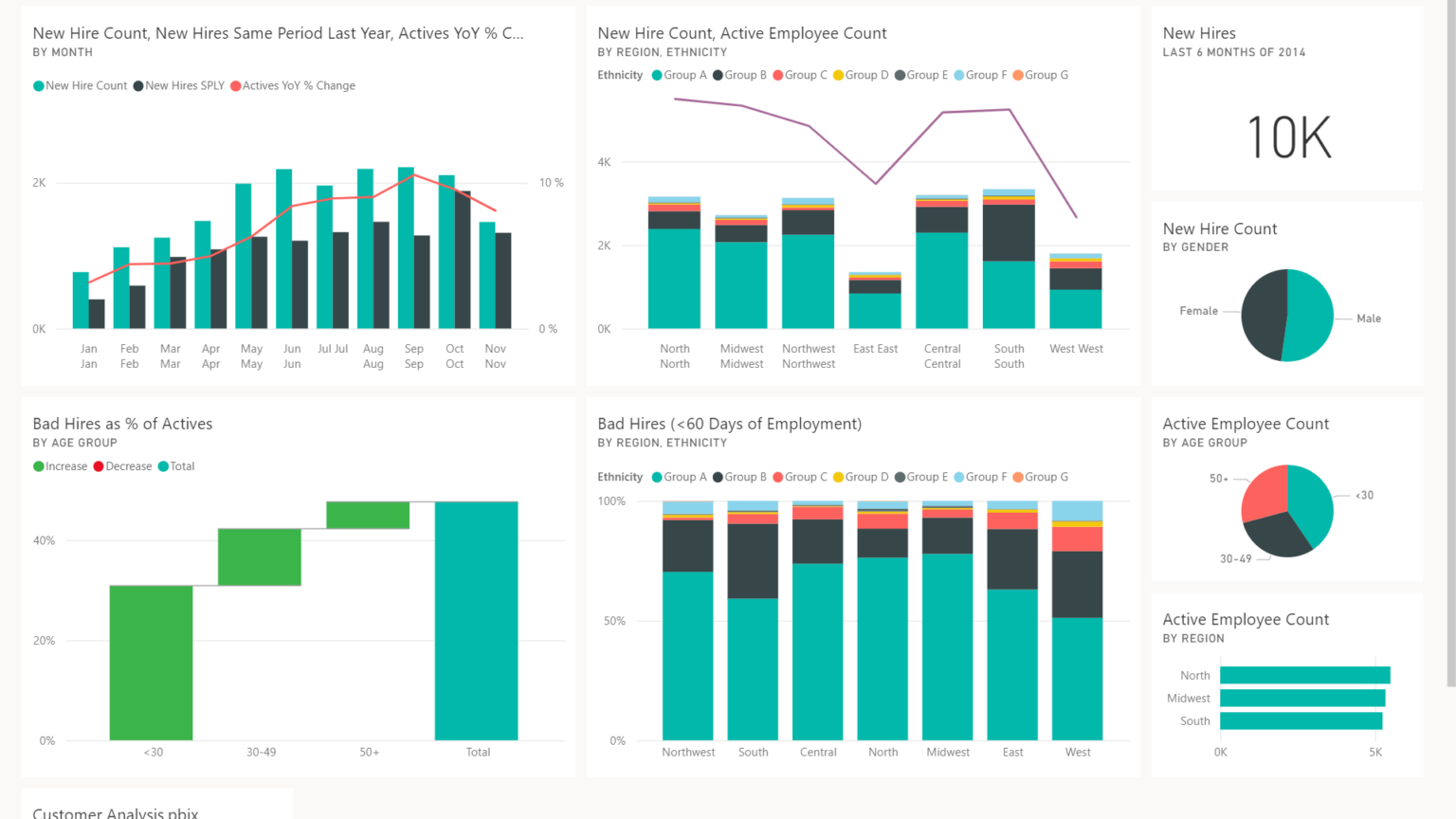Click Group F legend in New Hire Count by region chart
Viewport: 1456px width, 819px height.
(980, 76)
